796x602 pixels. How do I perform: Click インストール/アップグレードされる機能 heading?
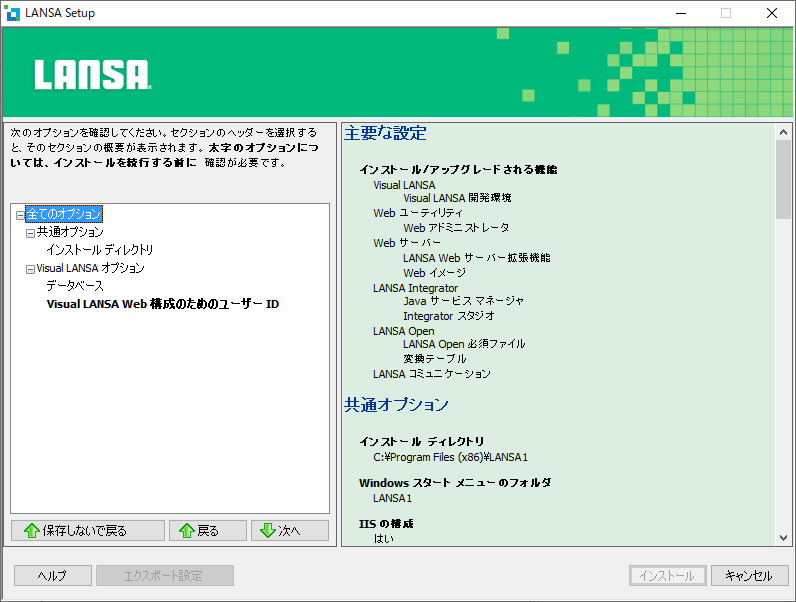(x=458, y=170)
